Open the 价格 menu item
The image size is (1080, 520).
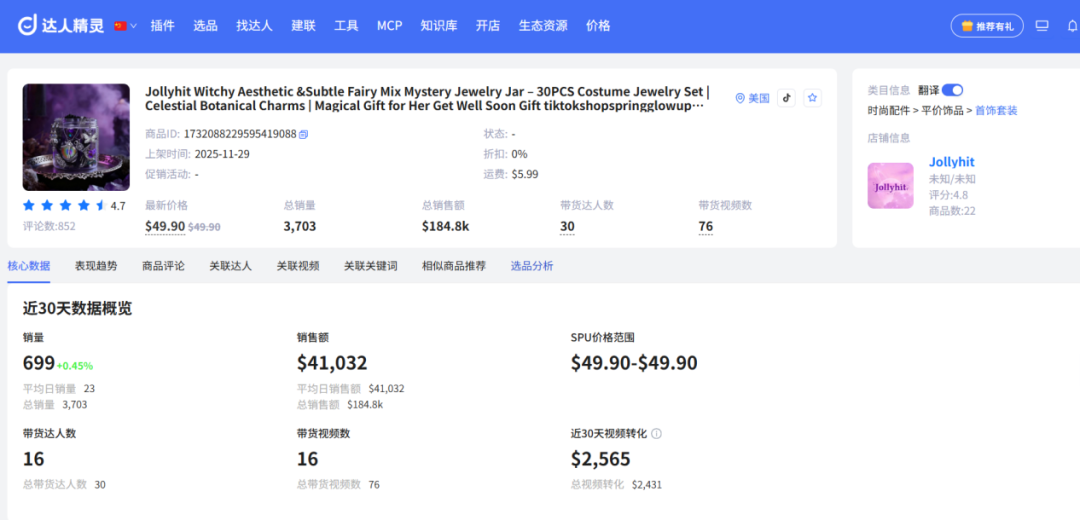[x=598, y=25]
